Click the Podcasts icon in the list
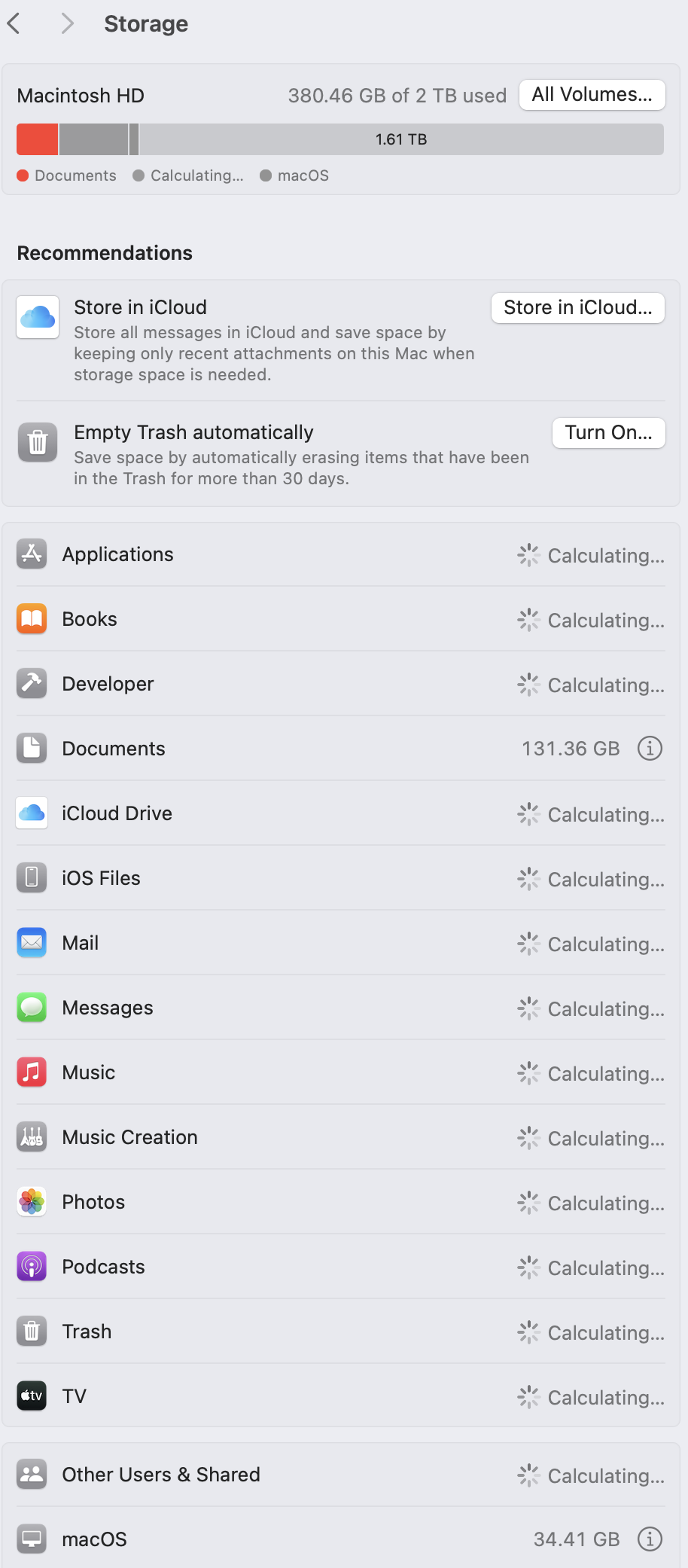The image size is (688, 1568). click(x=32, y=1267)
